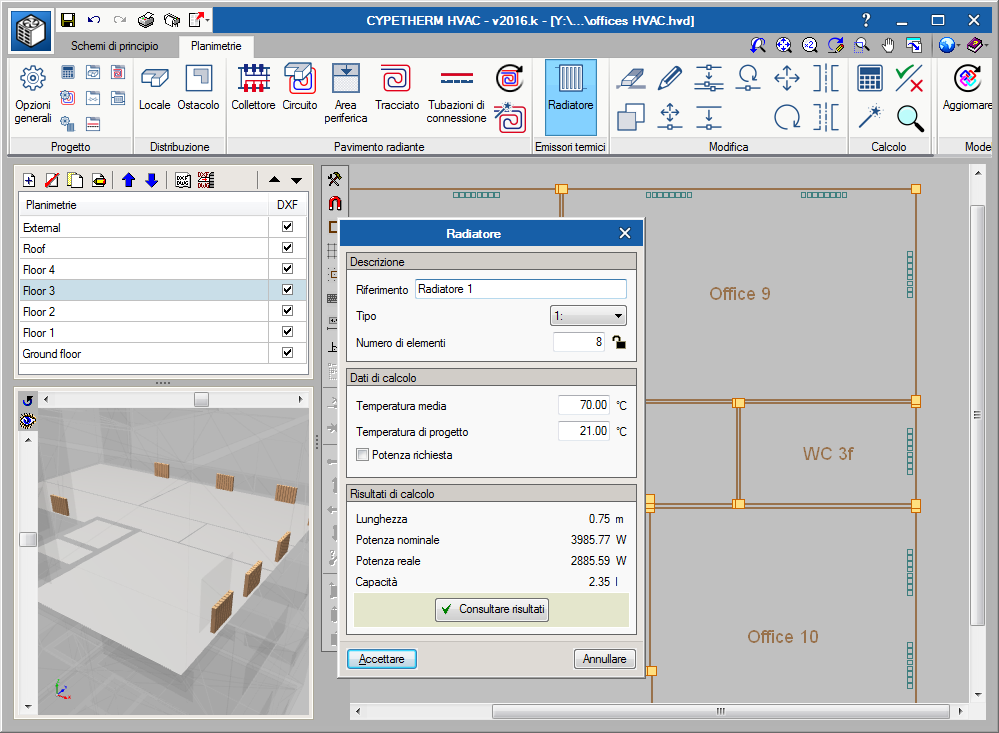Image resolution: width=999 pixels, height=733 pixels.
Task: Save the project with floppy icon
Action: (68, 20)
